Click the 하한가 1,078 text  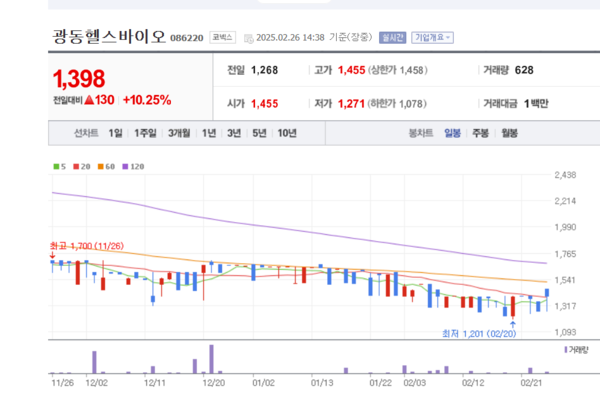pos(397,104)
